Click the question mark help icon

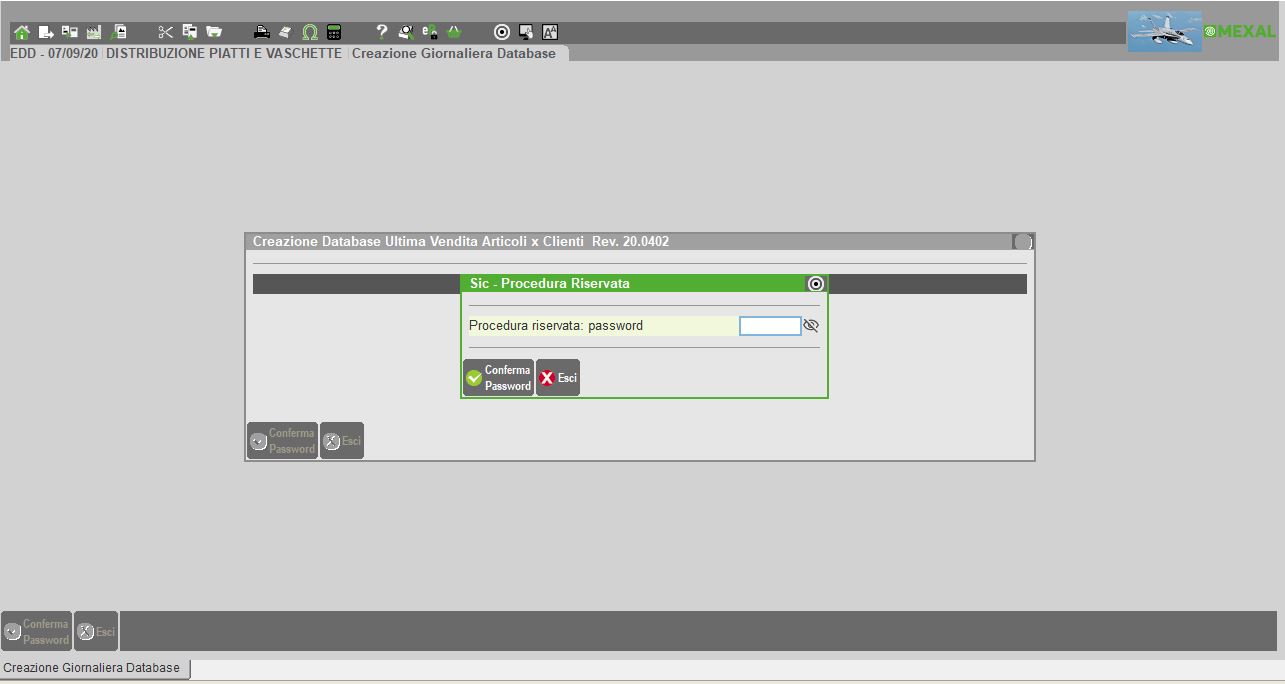381,32
